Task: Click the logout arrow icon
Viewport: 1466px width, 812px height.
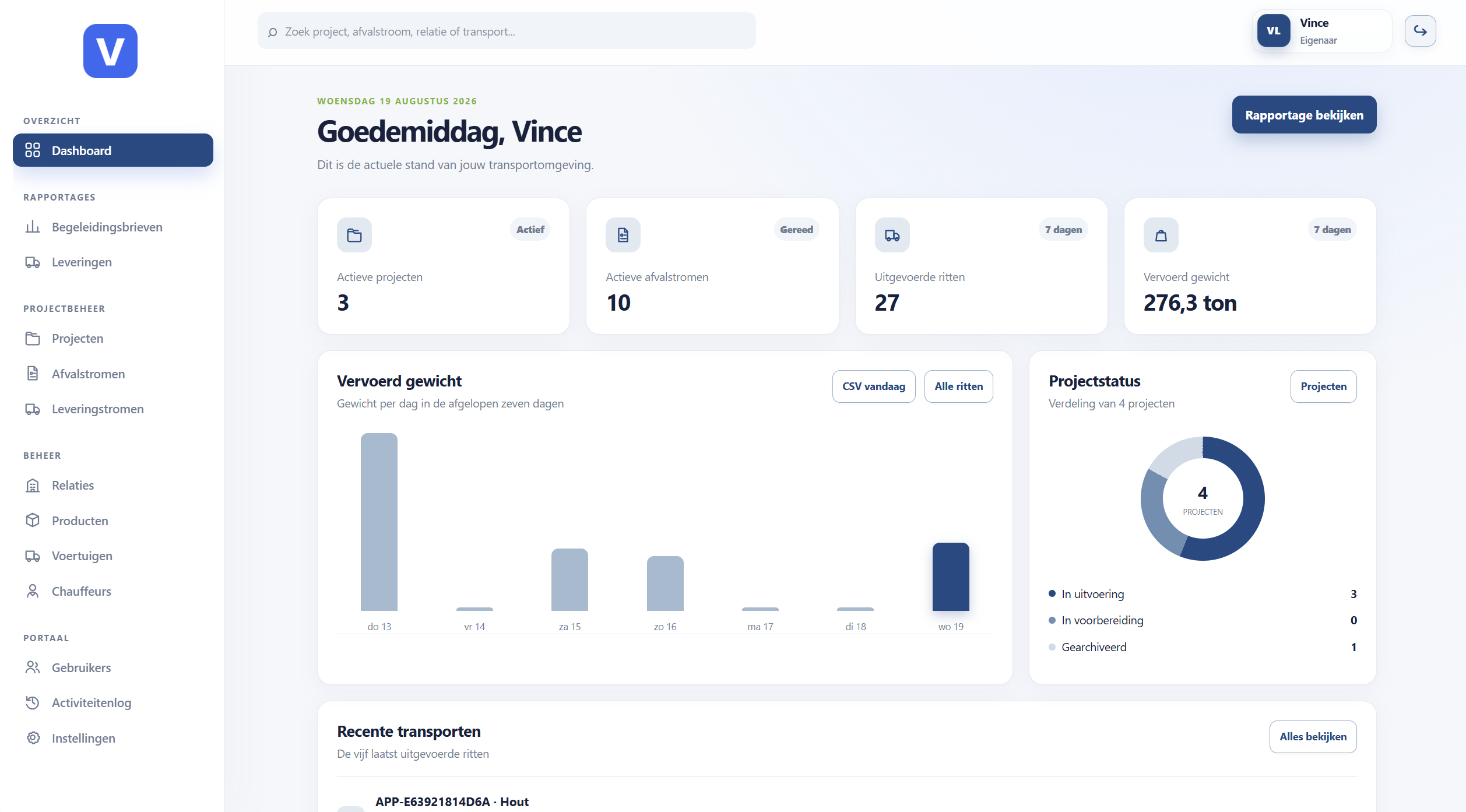Action: [1420, 31]
